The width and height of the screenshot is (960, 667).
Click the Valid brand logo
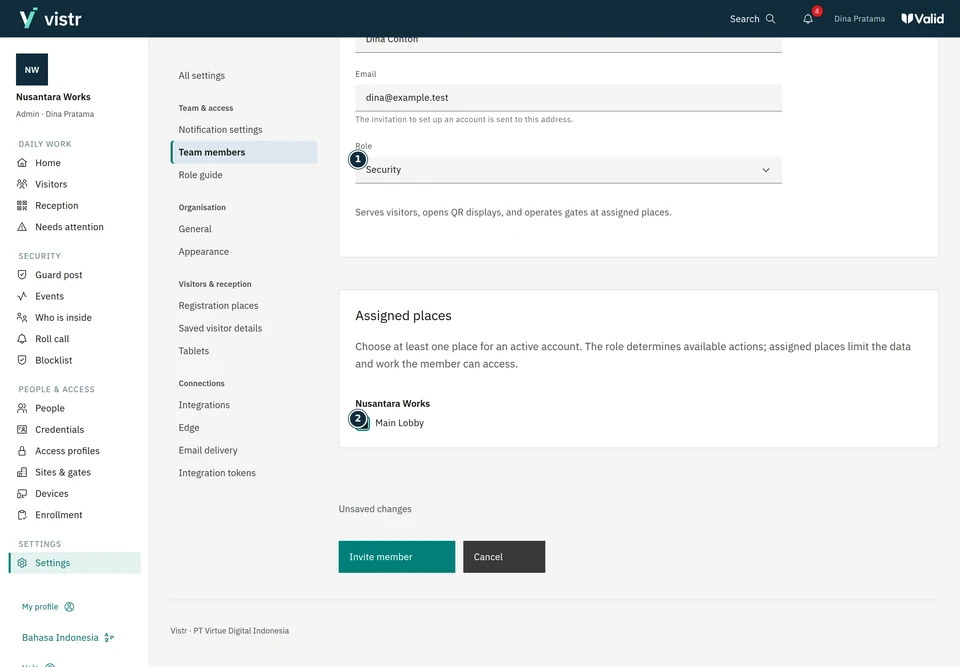coord(923,18)
